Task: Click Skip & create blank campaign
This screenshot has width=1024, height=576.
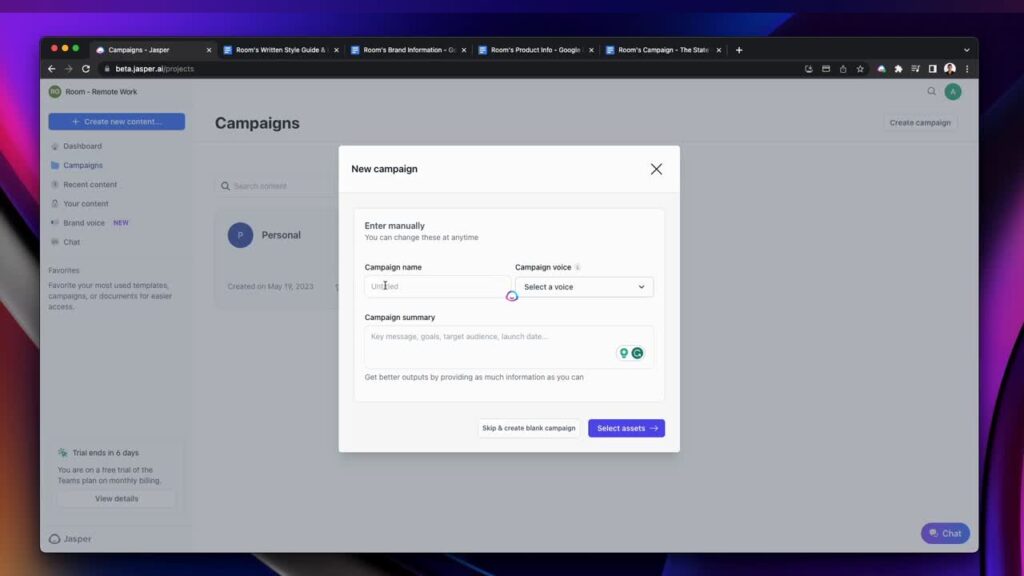Action: (528, 428)
